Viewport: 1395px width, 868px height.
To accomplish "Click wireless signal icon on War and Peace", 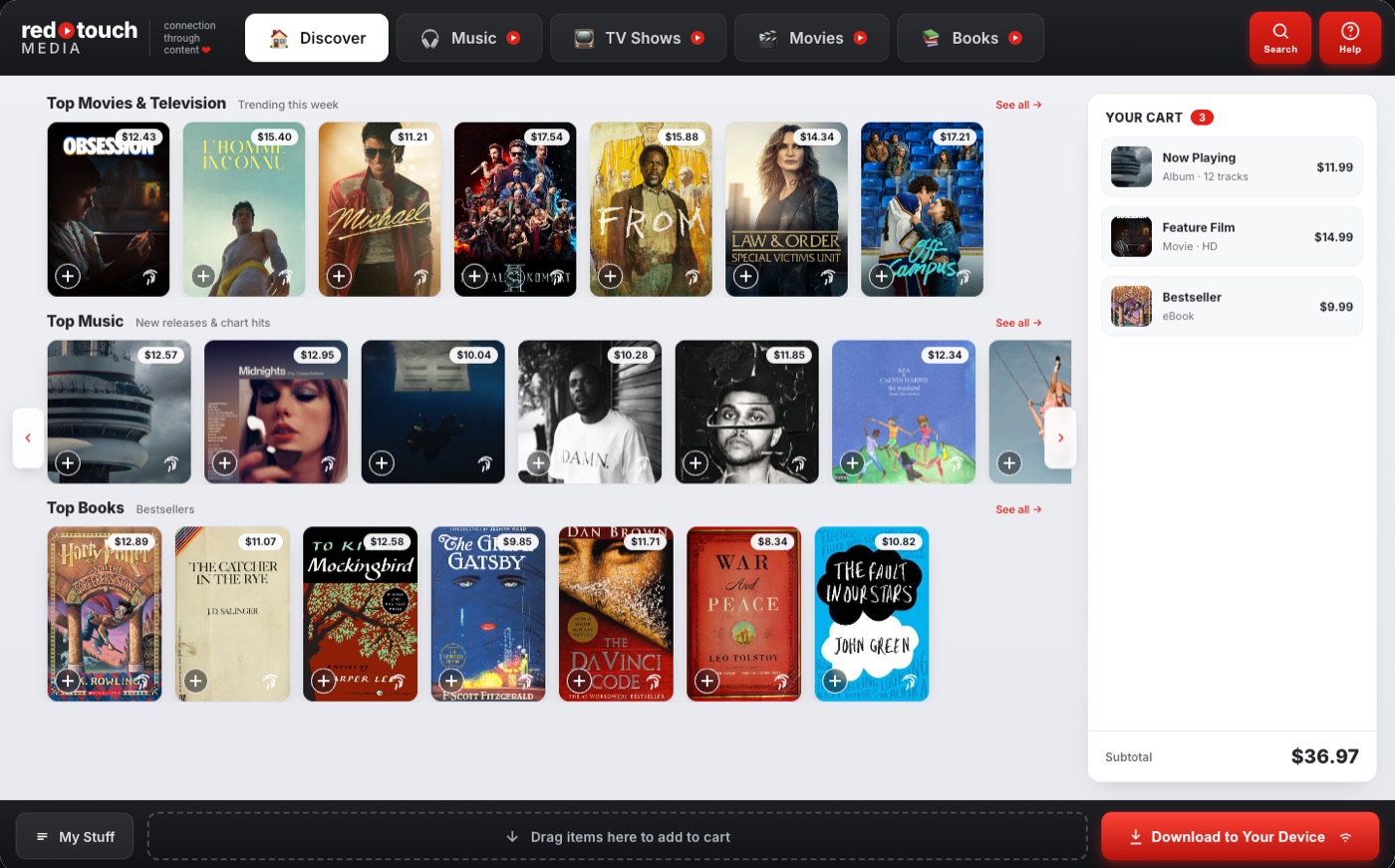I will tap(781, 682).
